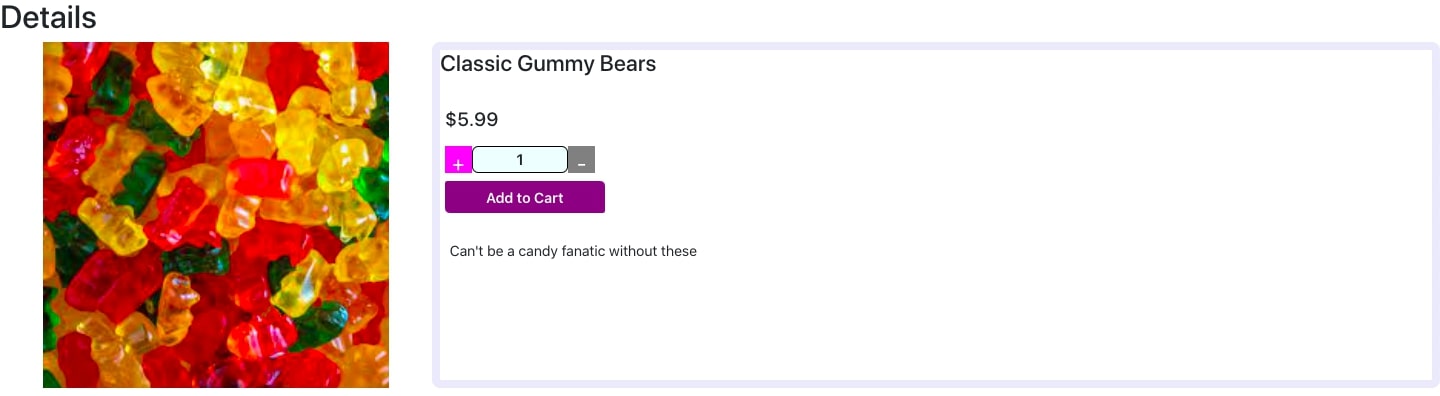Add Classic Gummy Bears to the cart
The image size is (1440, 396).
click(x=525, y=197)
